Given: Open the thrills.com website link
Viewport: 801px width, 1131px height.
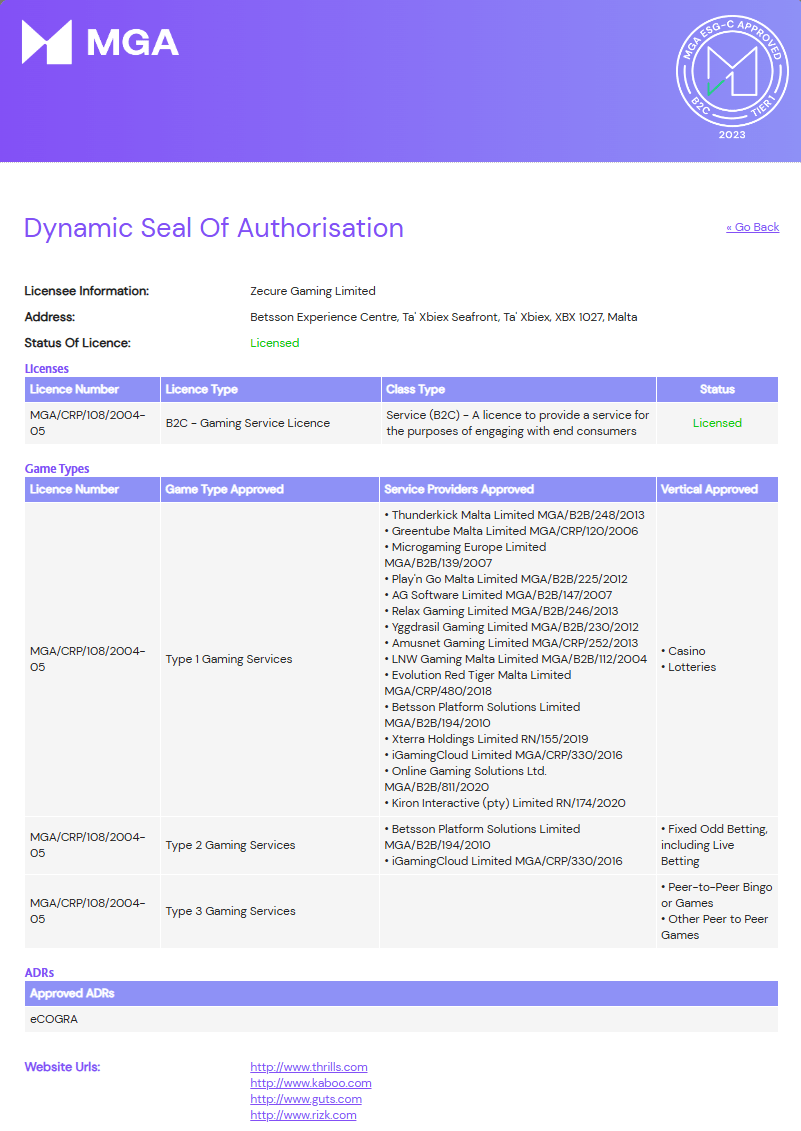Looking at the screenshot, I should click(x=309, y=1067).
